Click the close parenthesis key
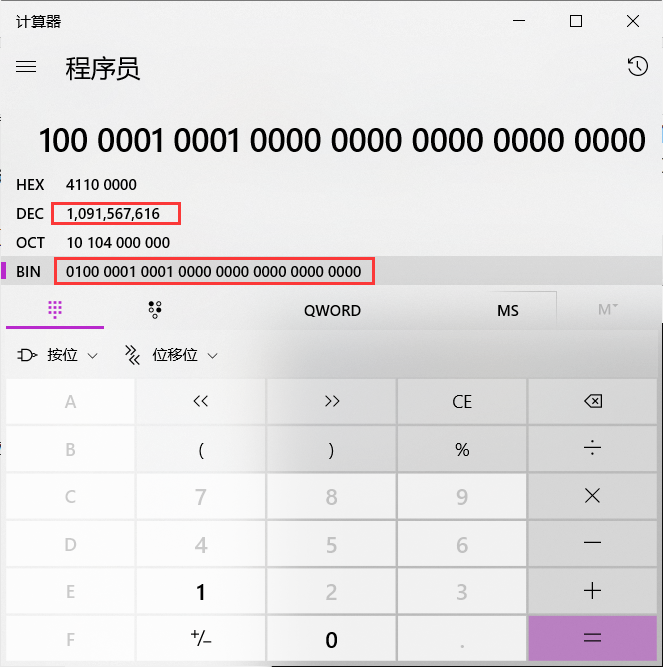This screenshot has width=663, height=667. tap(332, 449)
